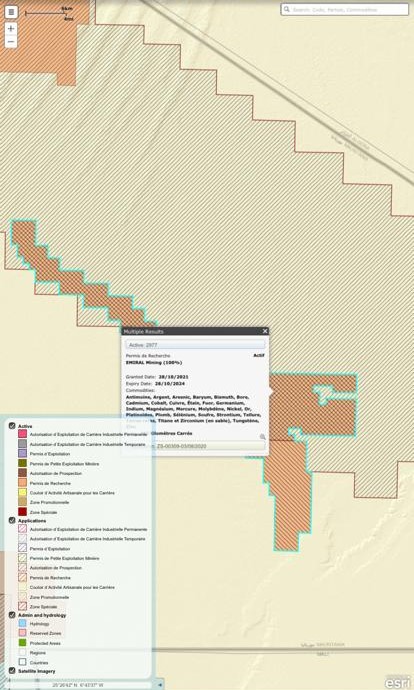Disable the Admin and hydrology checkbox

tap(12, 615)
